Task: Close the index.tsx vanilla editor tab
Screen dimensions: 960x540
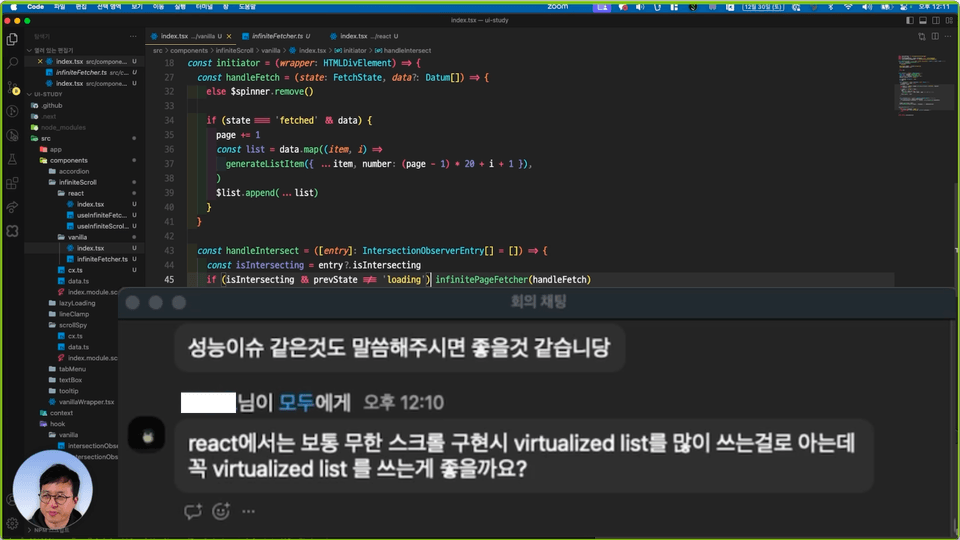Action: tap(228, 36)
